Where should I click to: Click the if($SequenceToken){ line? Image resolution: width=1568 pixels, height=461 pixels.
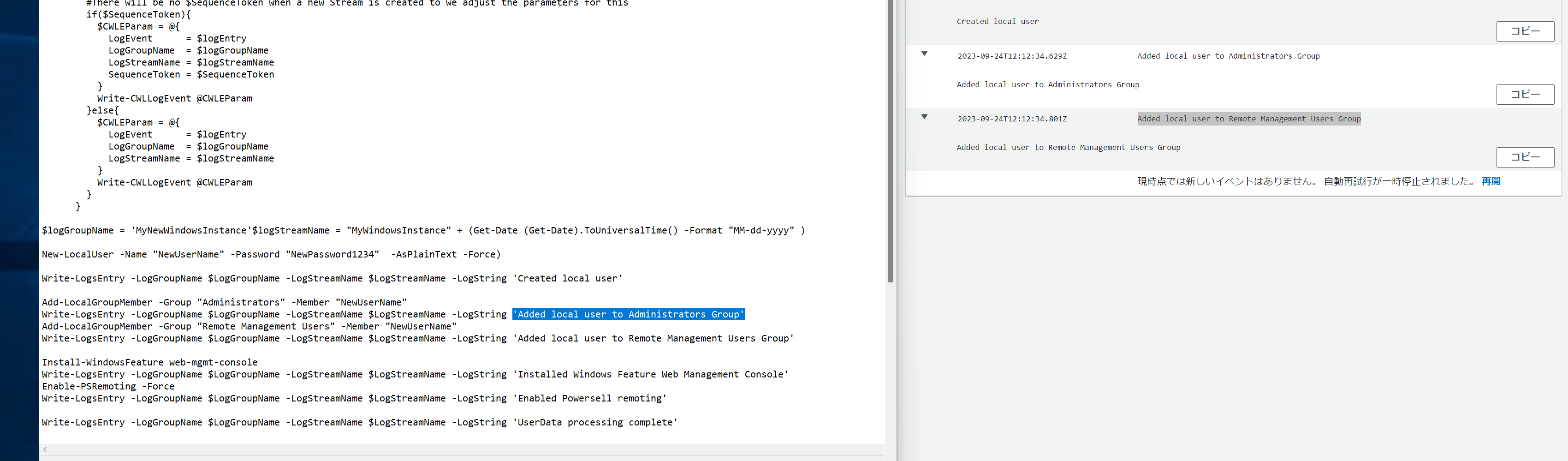click(x=138, y=15)
